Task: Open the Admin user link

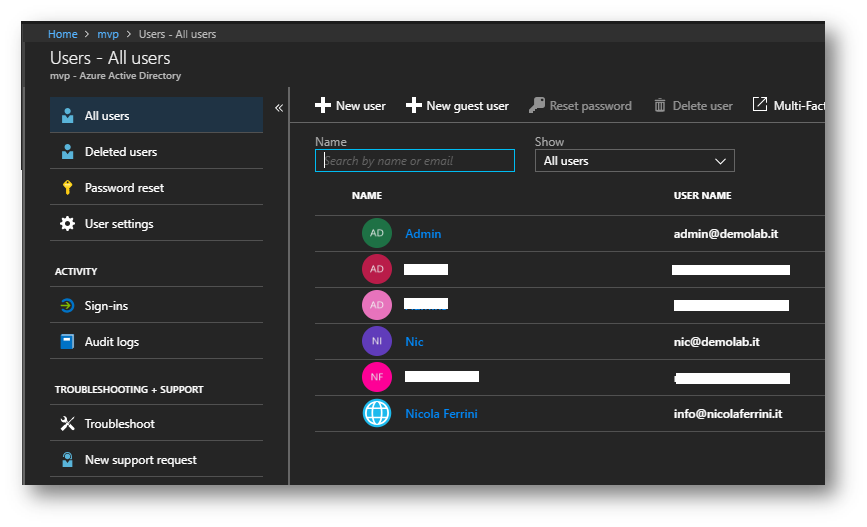Action: pyautogui.click(x=423, y=233)
